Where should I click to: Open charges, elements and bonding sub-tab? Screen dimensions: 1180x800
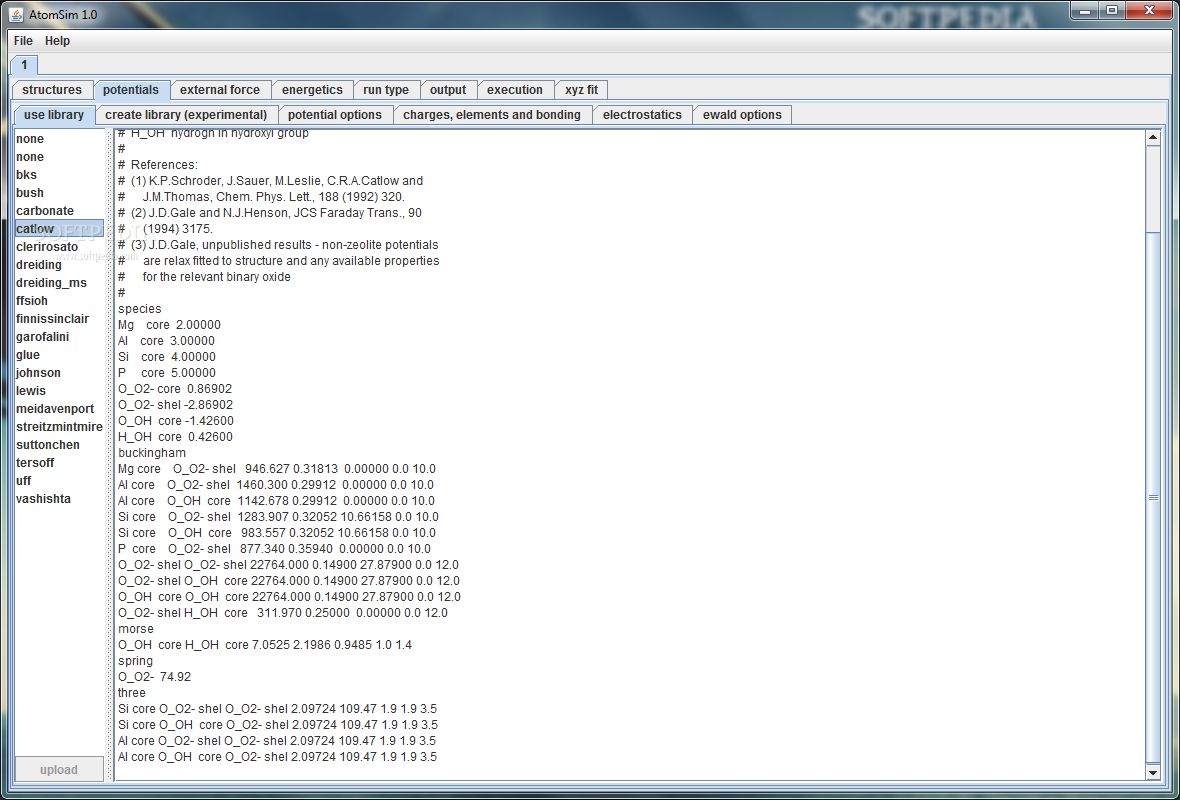(x=492, y=114)
